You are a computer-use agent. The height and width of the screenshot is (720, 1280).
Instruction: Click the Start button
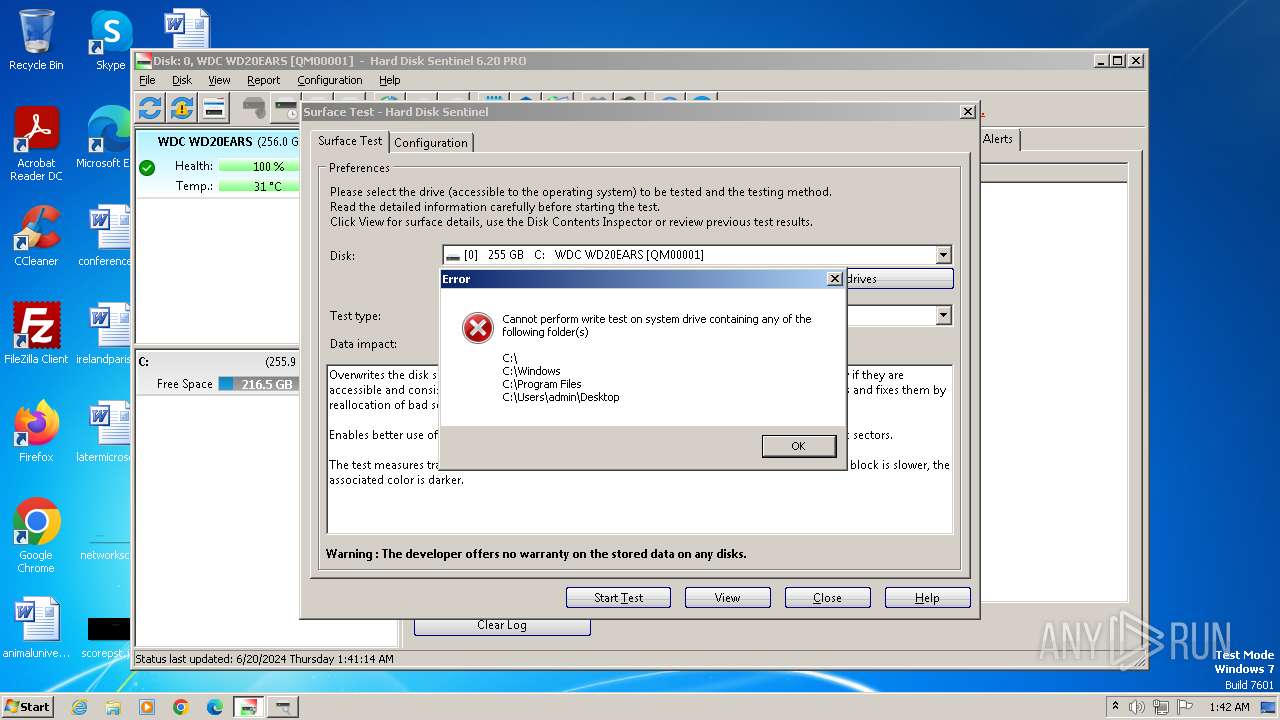coord(27,707)
